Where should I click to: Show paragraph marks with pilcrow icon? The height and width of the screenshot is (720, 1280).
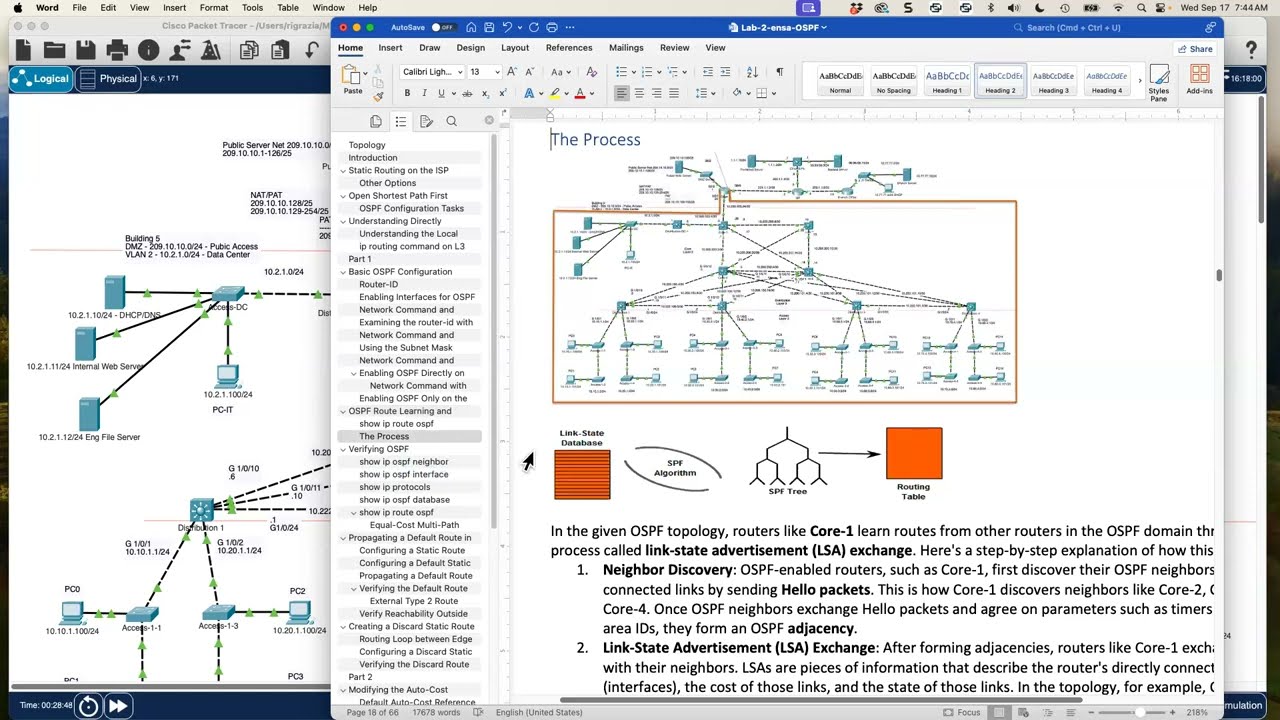(x=779, y=72)
